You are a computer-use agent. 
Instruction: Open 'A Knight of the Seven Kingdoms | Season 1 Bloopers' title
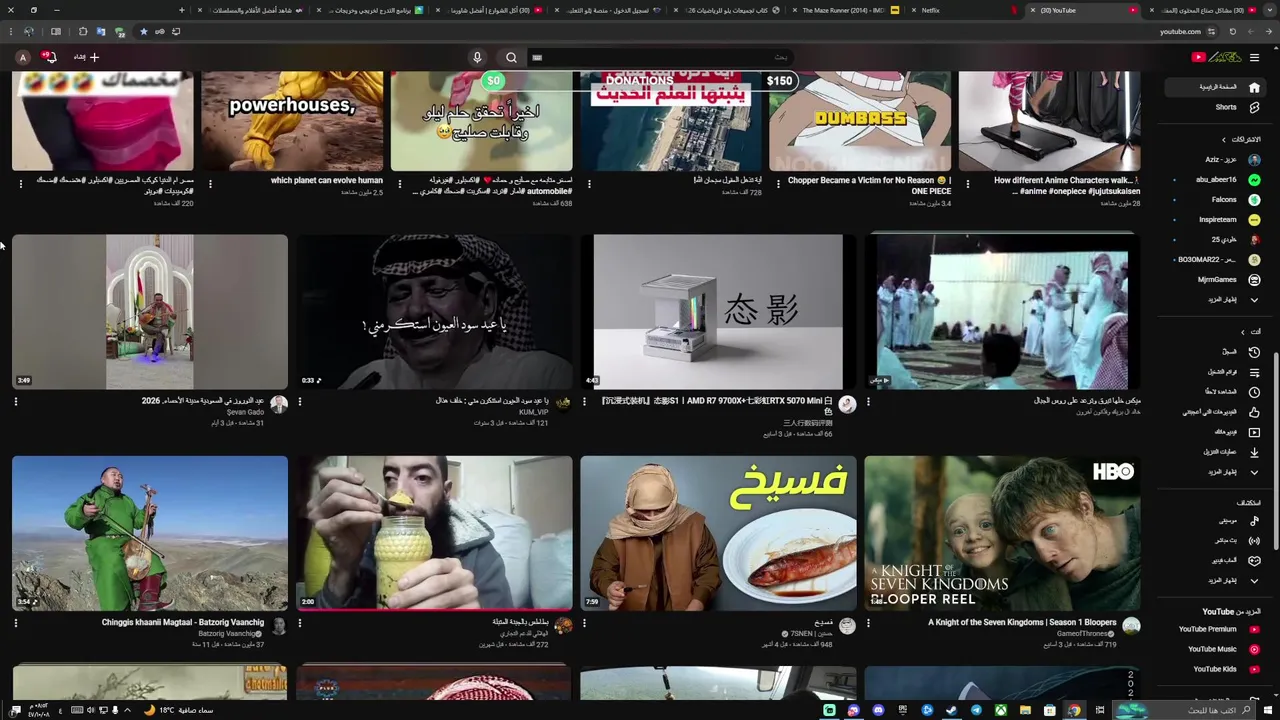1022,622
